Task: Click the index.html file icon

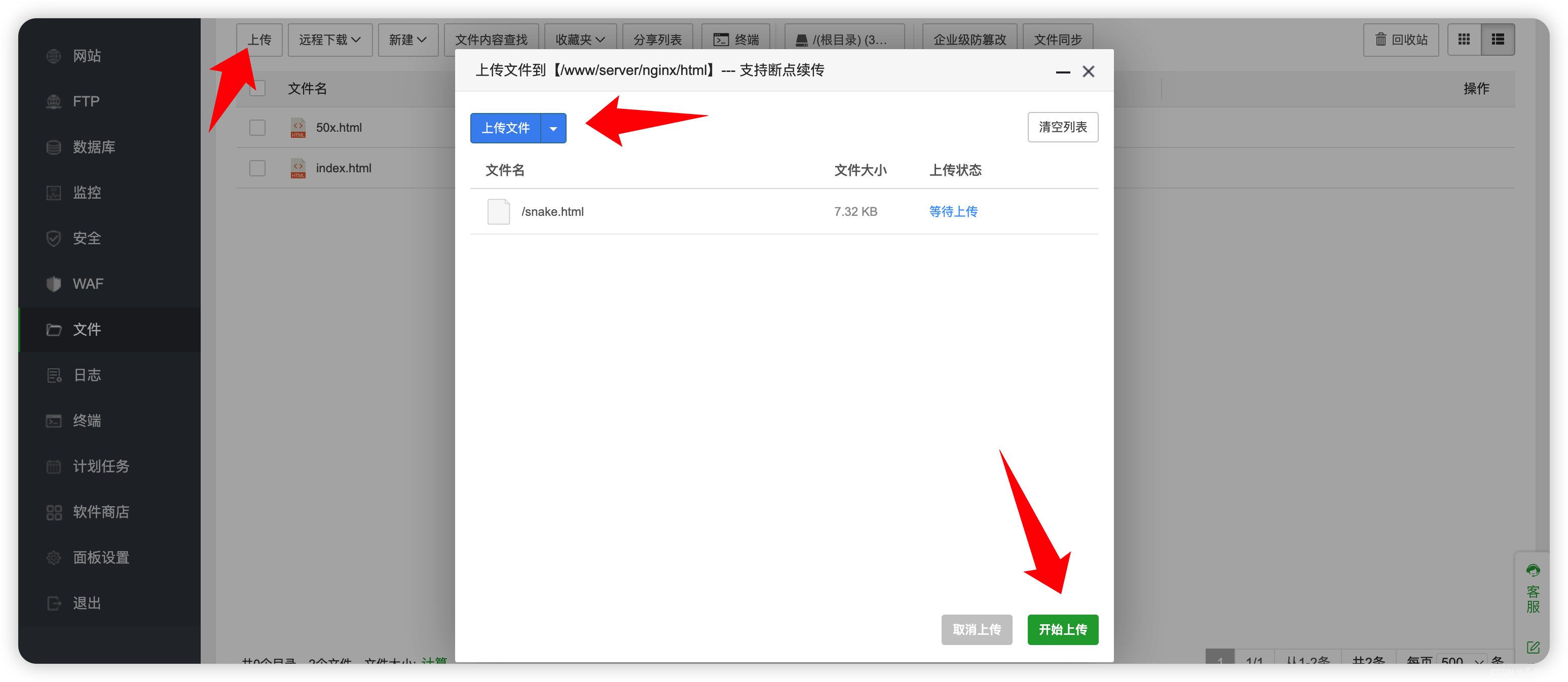Action: 298,169
